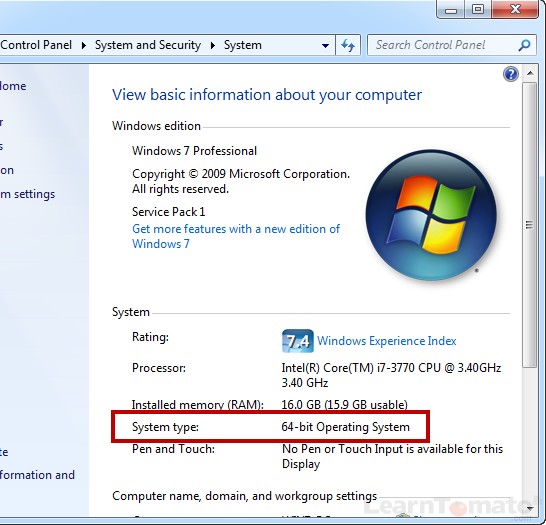Image resolution: width=546 pixels, height=525 pixels.
Task: Click the 'Processor:' label
Action: click(x=159, y=368)
